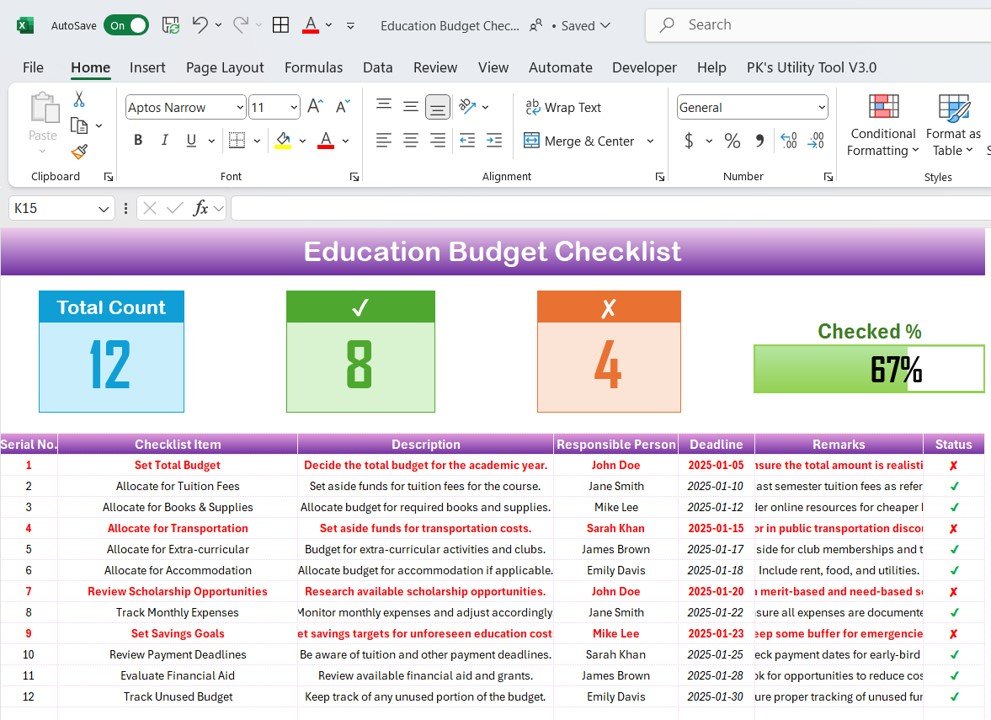Open the Formulas ribbon tab
This screenshot has width=991, height=720.
click(313, 67)
